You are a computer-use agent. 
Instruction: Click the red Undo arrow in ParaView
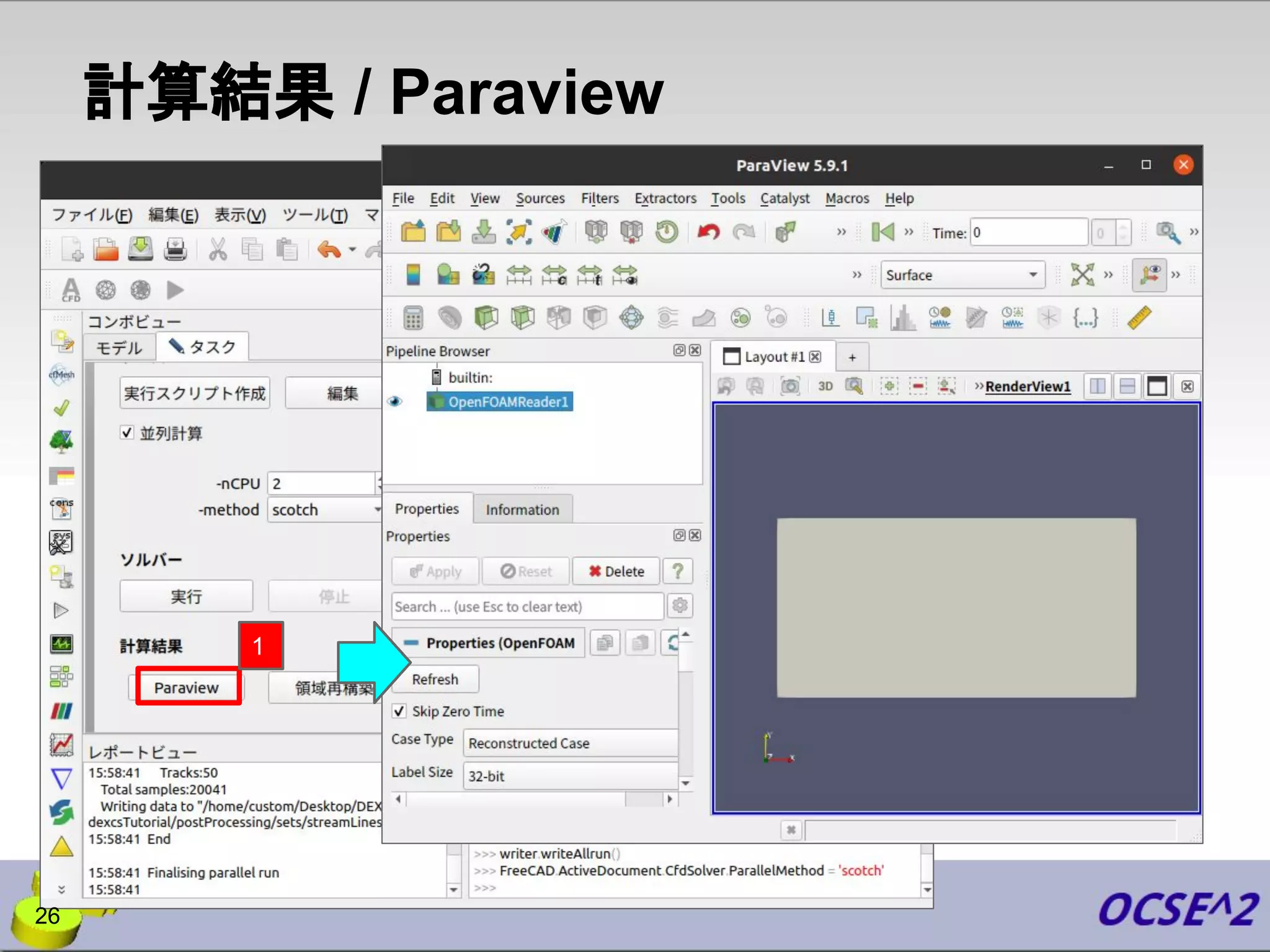click(708, 232)
